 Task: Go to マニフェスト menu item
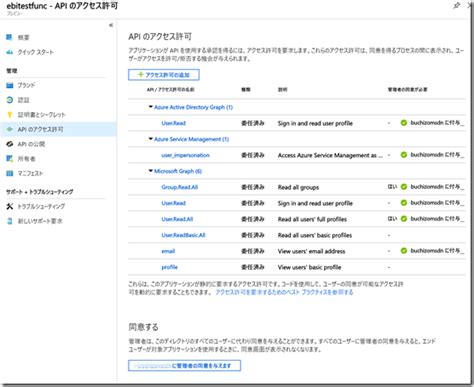coord(30,174)
